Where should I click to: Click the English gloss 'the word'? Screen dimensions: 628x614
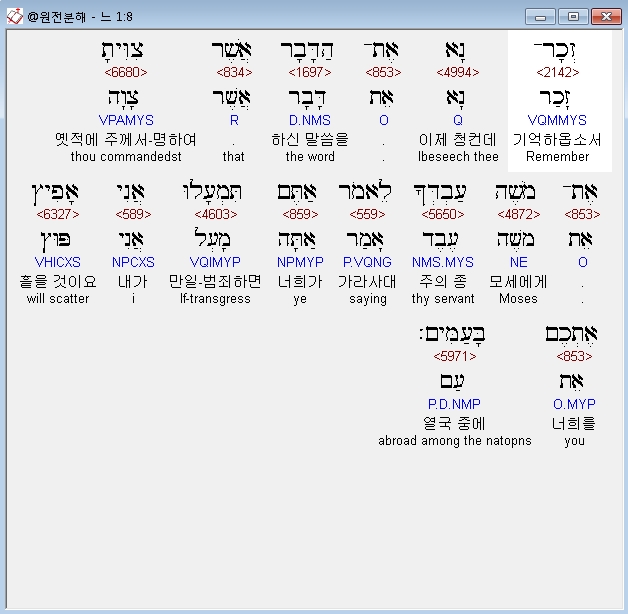pos(310,157)
